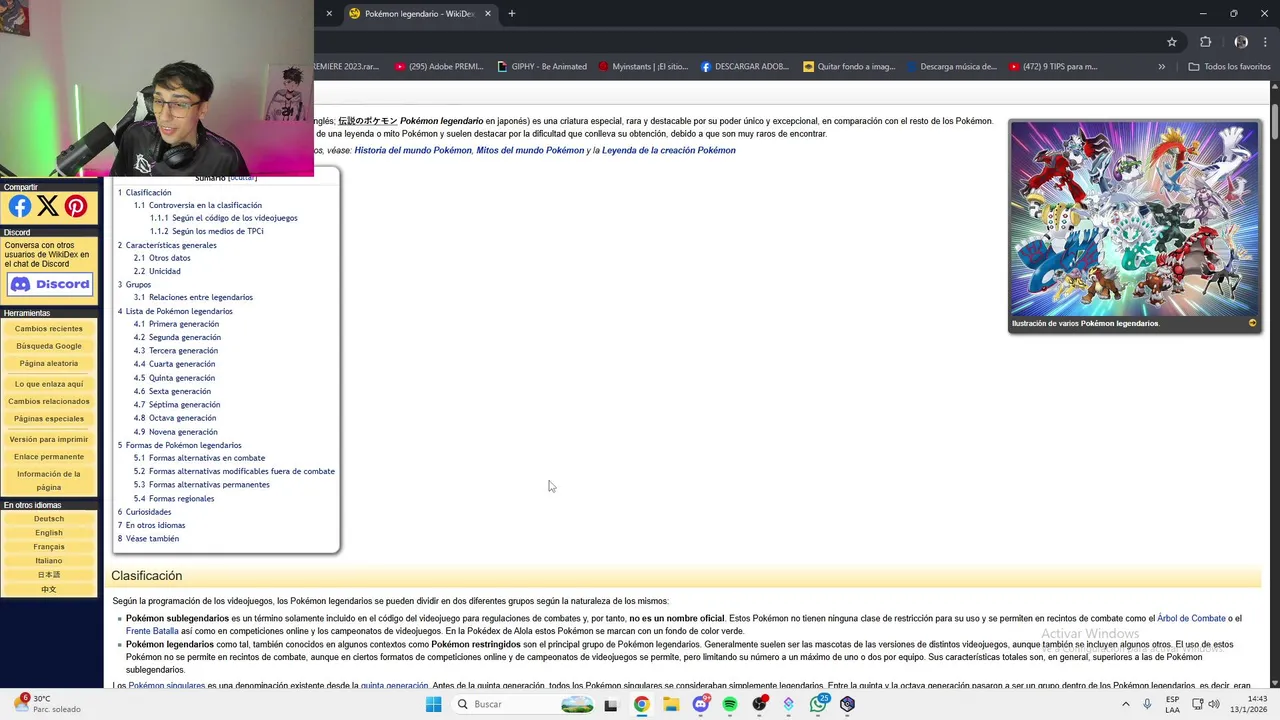Viewport: 1280px width, 720px height.
Task: Open Frente Batalla link
Action: coord(152,631)
